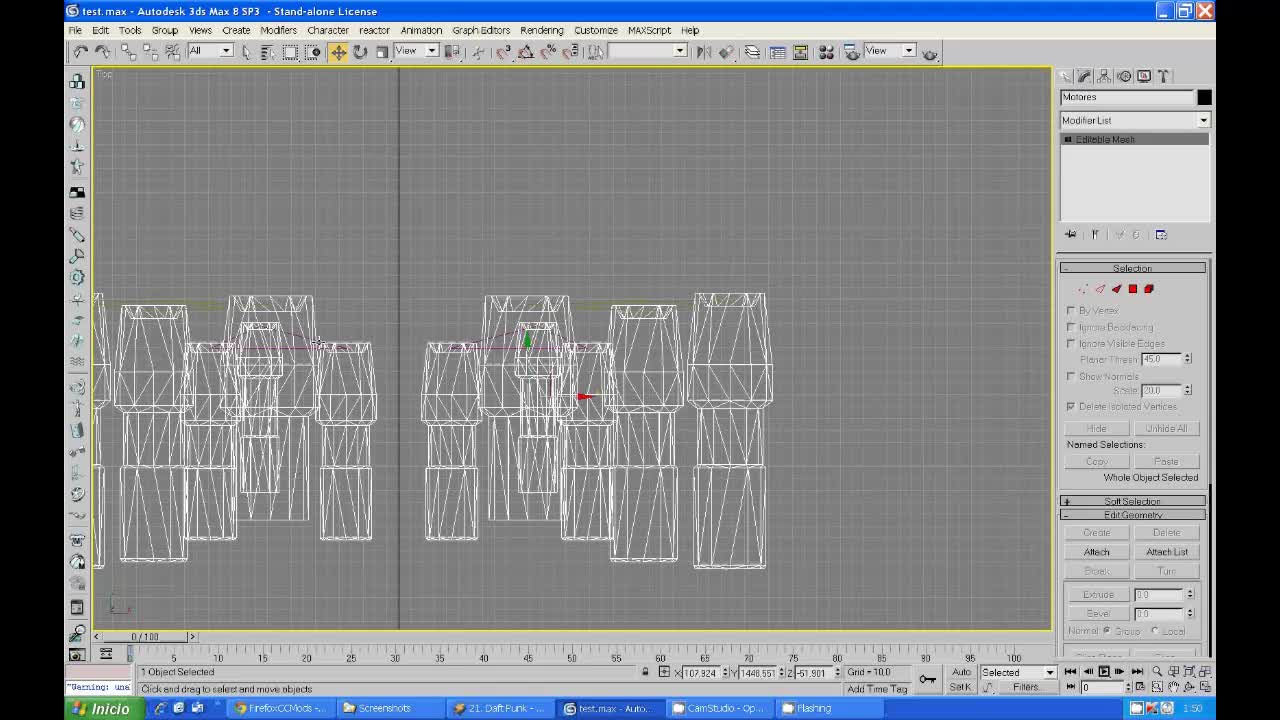Viewport: 1280px width, 720px height.
Task: Choose the Select Object arrow tool
Action: [x=247, y=52]
